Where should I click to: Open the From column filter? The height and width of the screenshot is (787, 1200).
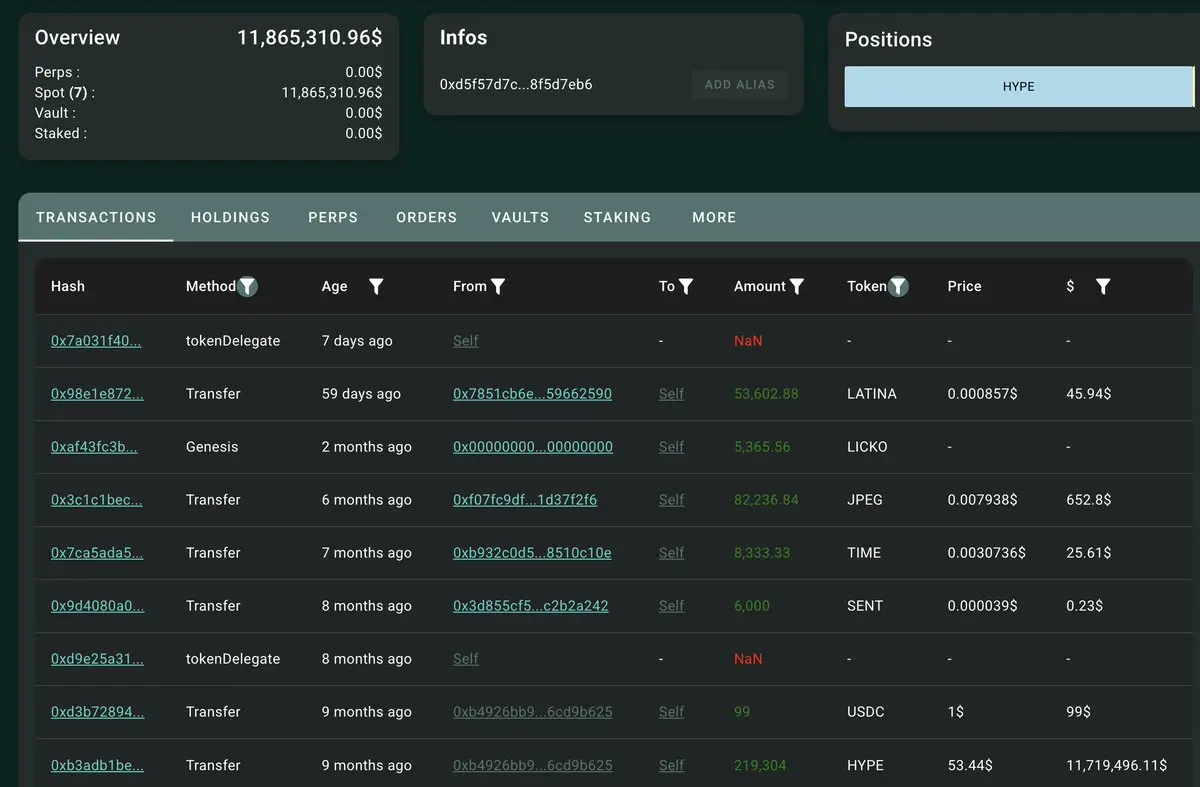click(x=498, y=287)
